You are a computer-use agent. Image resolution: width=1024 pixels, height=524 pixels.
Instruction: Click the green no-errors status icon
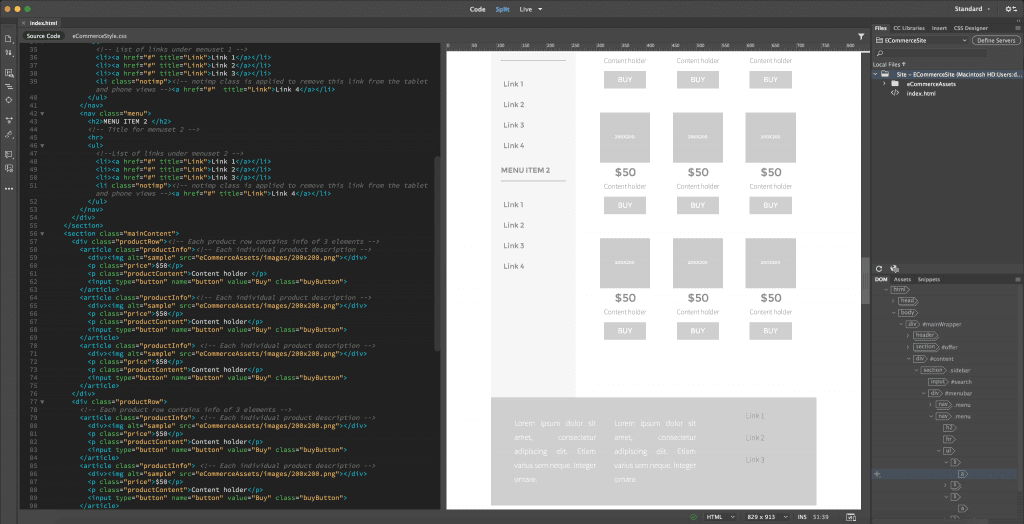pos(692,516)
